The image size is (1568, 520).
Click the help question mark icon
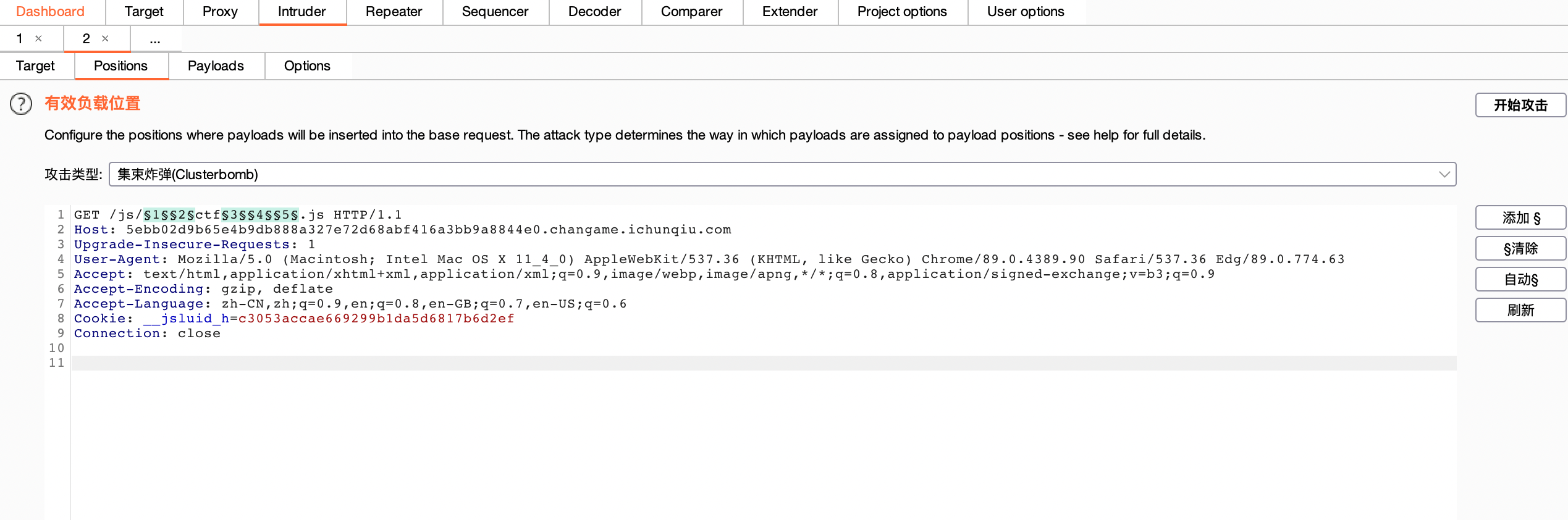coord(21,104)
